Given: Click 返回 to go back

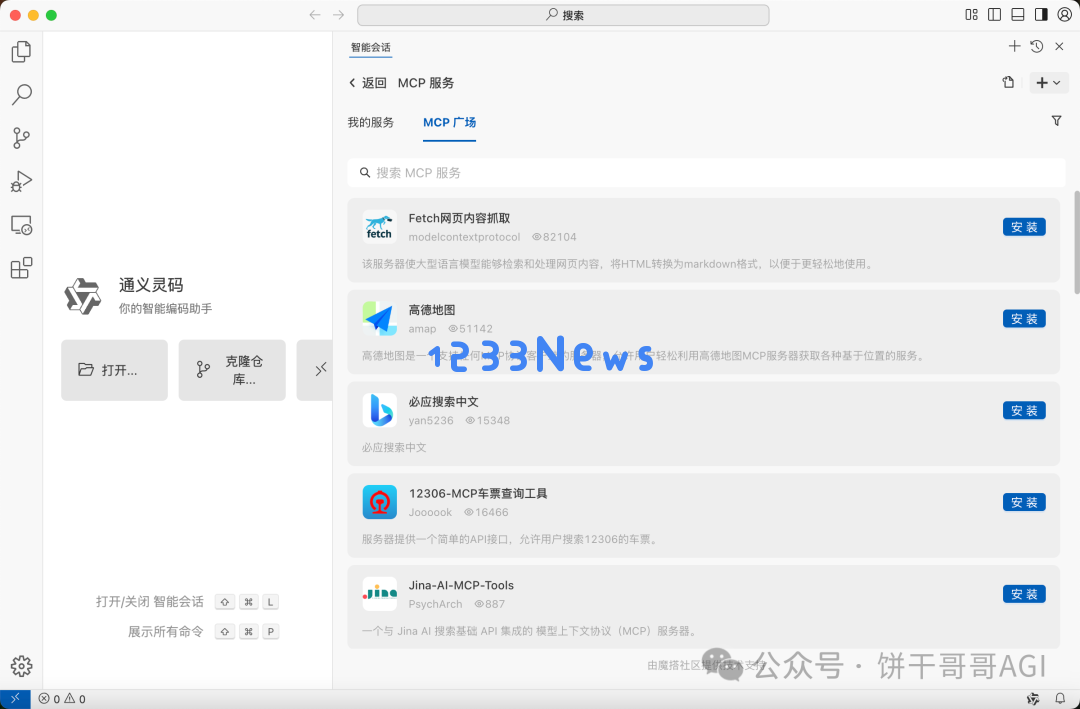Looking at the screenshot, I should (x=368, y=83).
